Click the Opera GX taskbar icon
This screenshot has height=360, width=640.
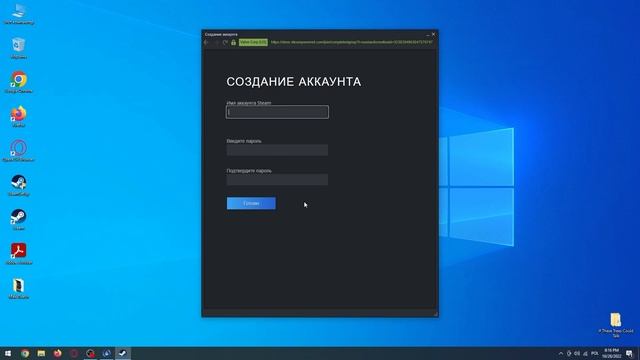click(74, 353)
